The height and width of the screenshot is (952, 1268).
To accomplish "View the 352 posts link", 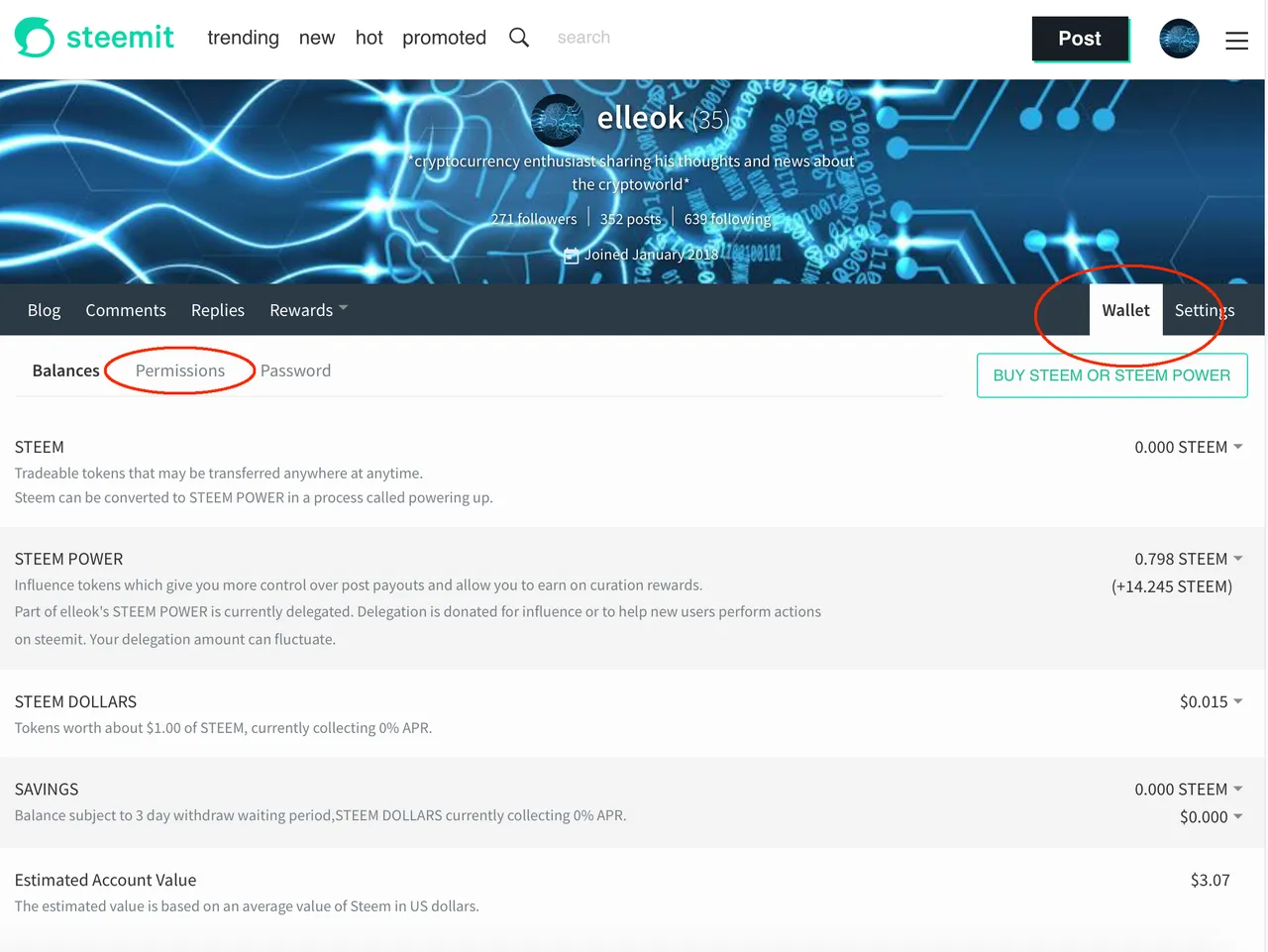I will (630, 219).
